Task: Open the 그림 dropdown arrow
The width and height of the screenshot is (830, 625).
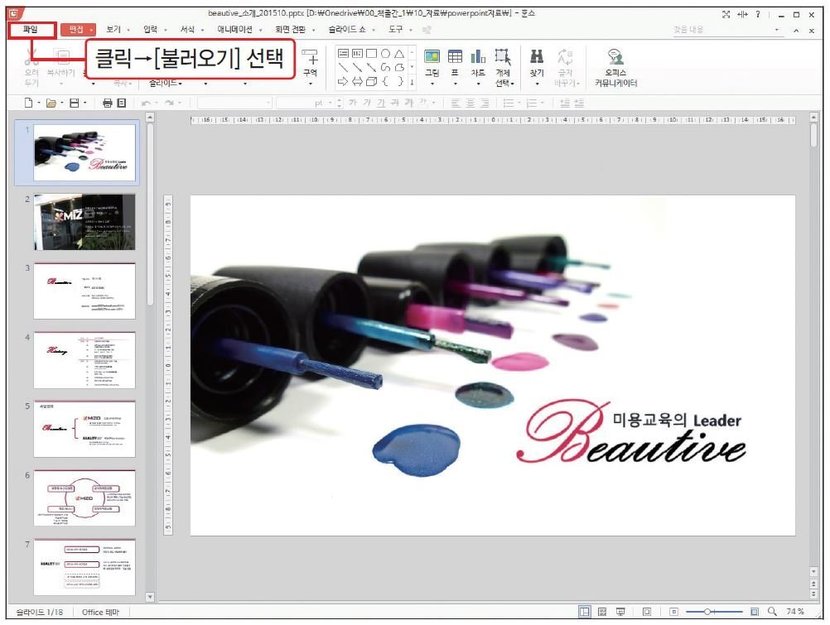Action: pyautogui.click(x=432, y=83)
